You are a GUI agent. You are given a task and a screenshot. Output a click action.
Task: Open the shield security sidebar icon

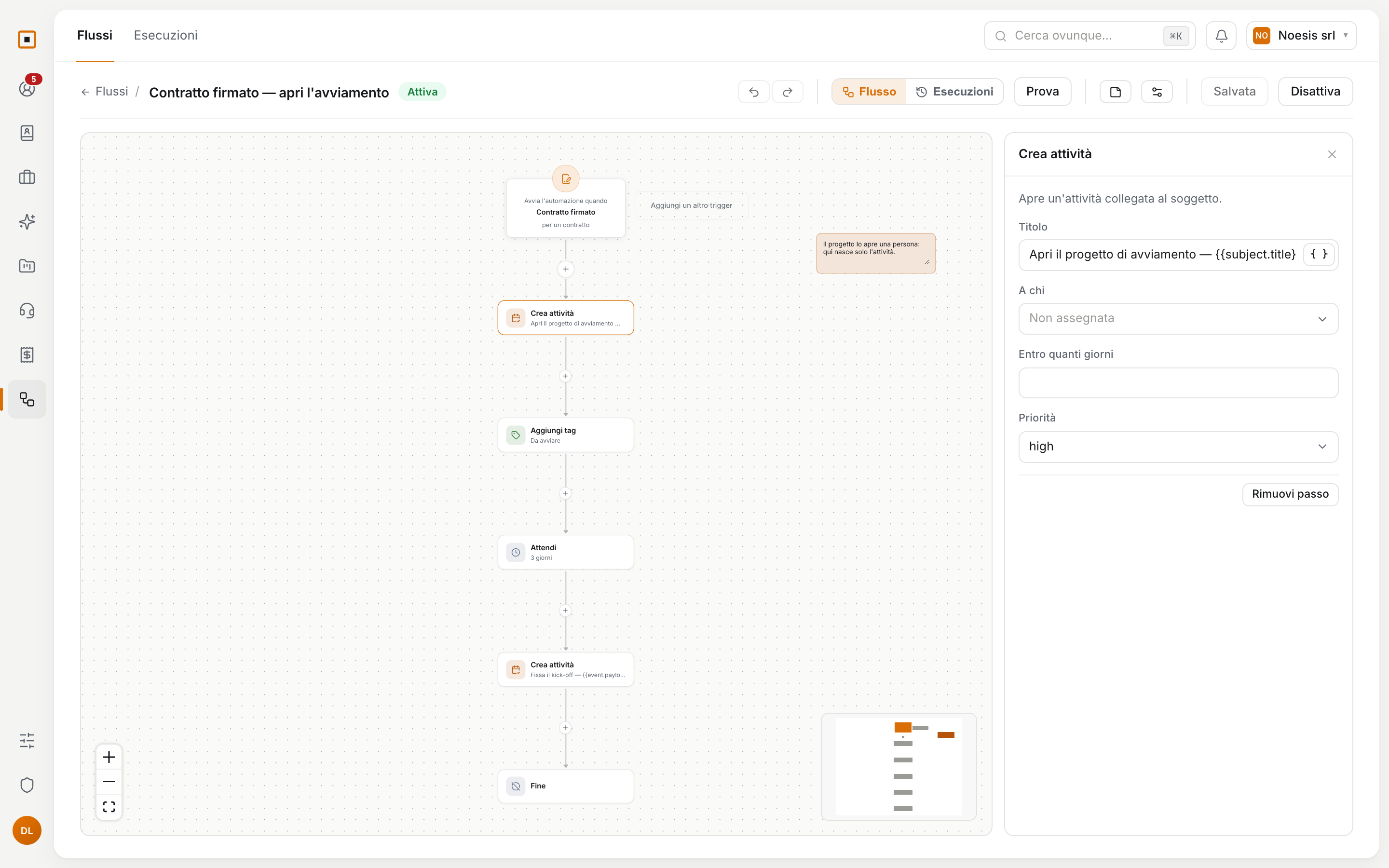coord(27,785)
